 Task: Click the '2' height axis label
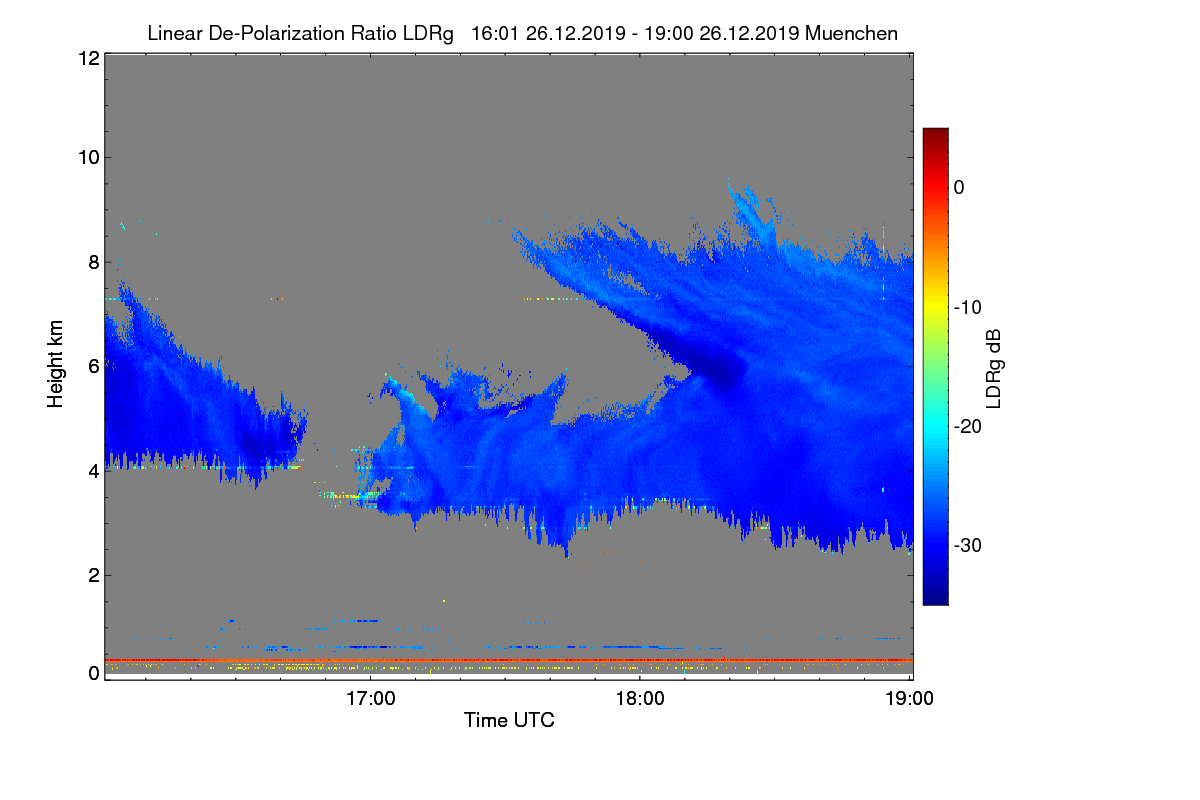(x=93, y=575)
